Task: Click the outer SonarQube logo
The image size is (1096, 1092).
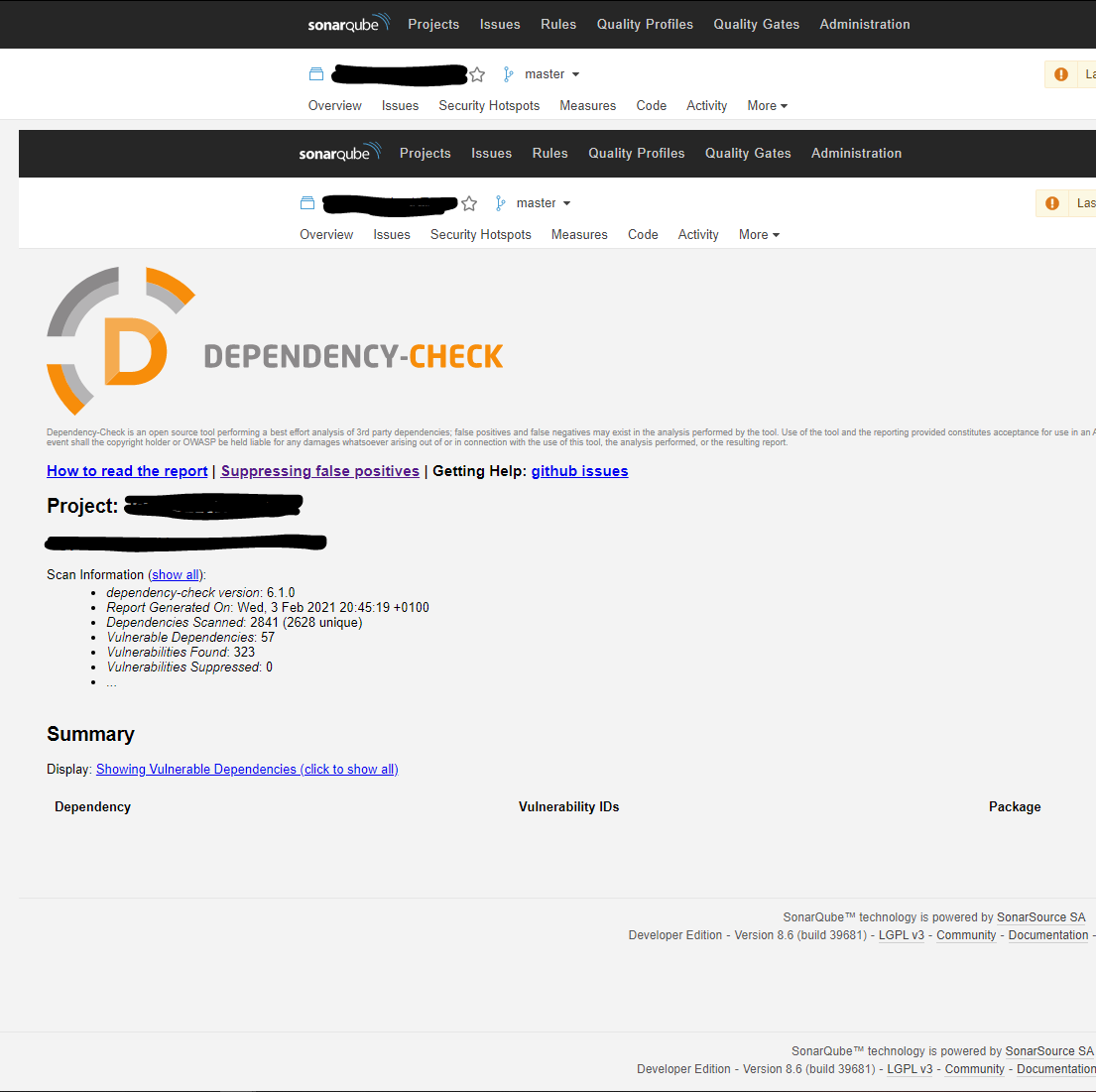Action: tap(348, 23)
